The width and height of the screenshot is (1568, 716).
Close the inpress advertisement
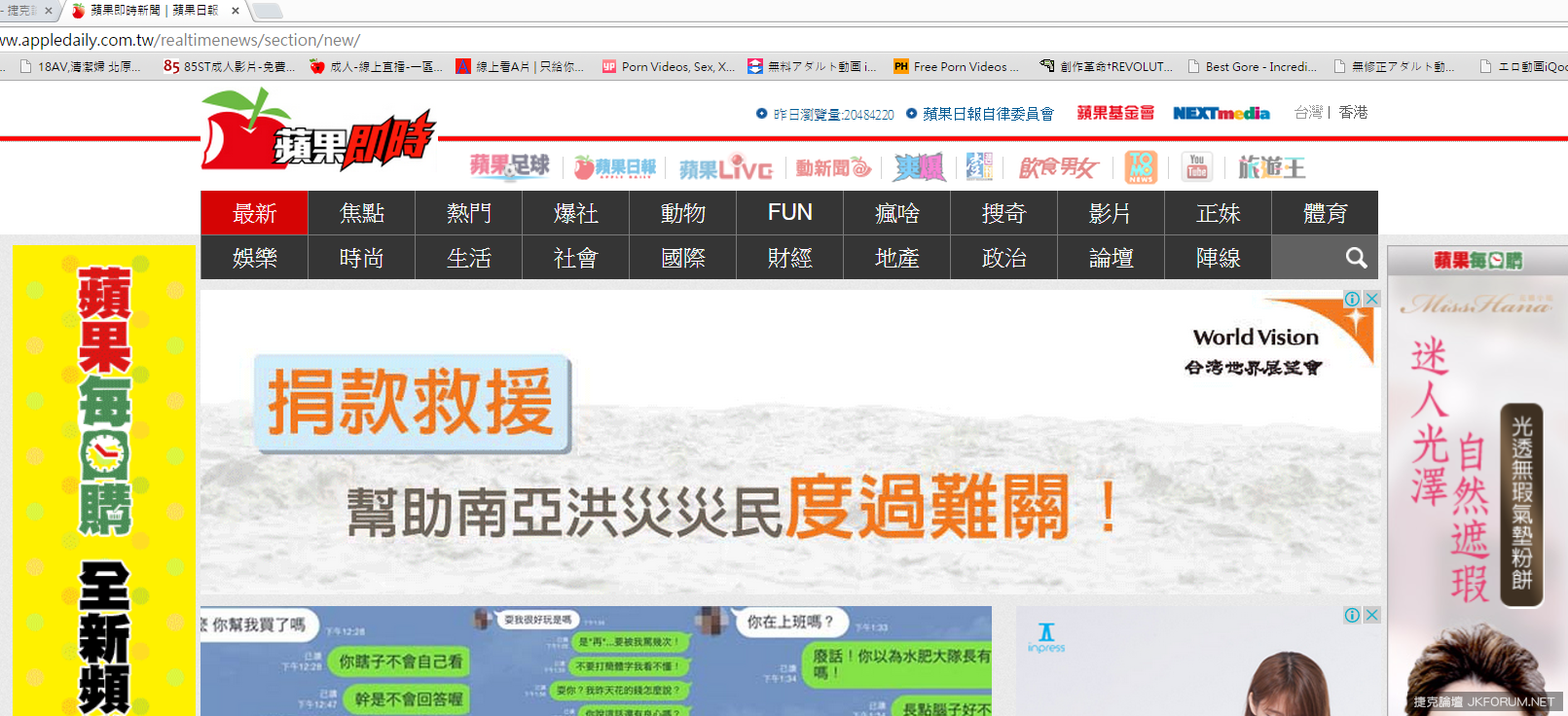click(x=1371, y=615)
